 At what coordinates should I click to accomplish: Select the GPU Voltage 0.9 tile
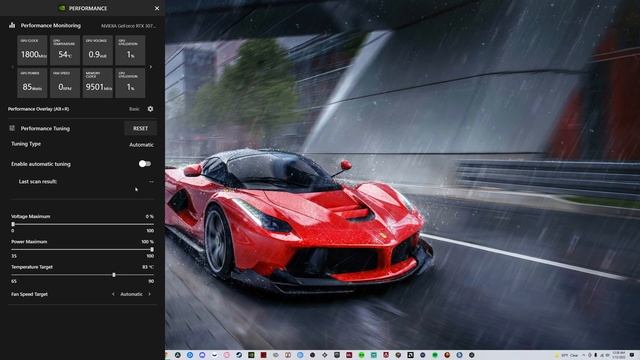click(x=98, y=51)
